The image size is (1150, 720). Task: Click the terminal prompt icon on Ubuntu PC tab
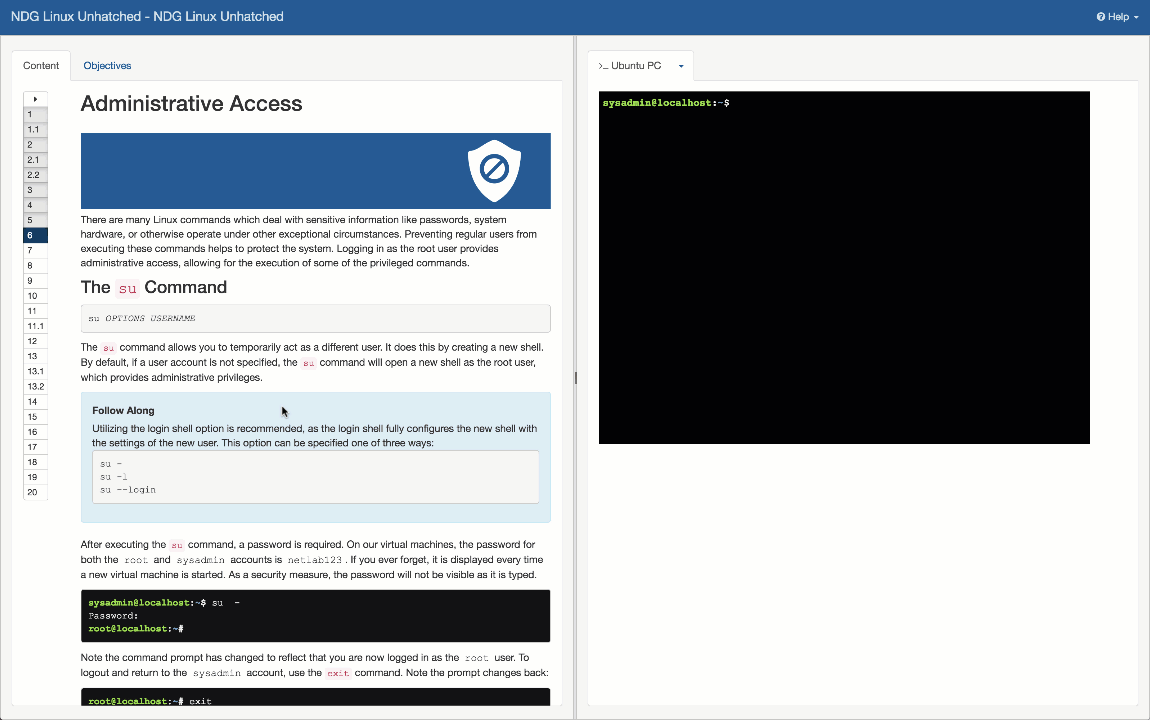tap(603, 66)
